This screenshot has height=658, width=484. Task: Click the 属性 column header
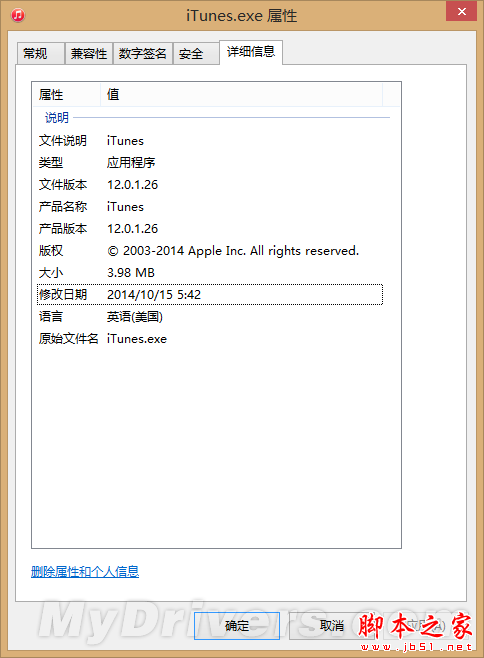click(x=66, y=94)
